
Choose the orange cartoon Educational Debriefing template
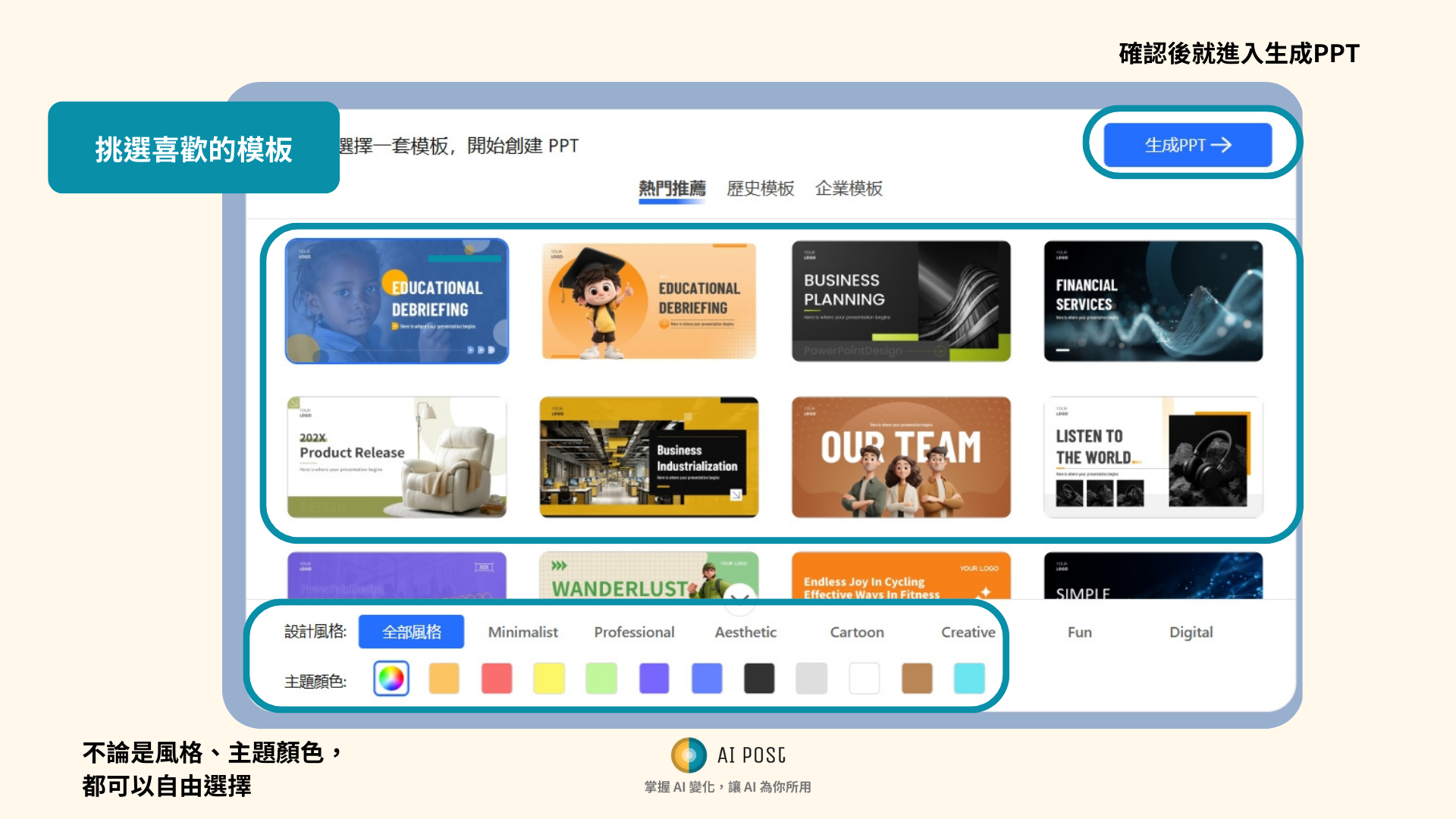pos(649,301)
